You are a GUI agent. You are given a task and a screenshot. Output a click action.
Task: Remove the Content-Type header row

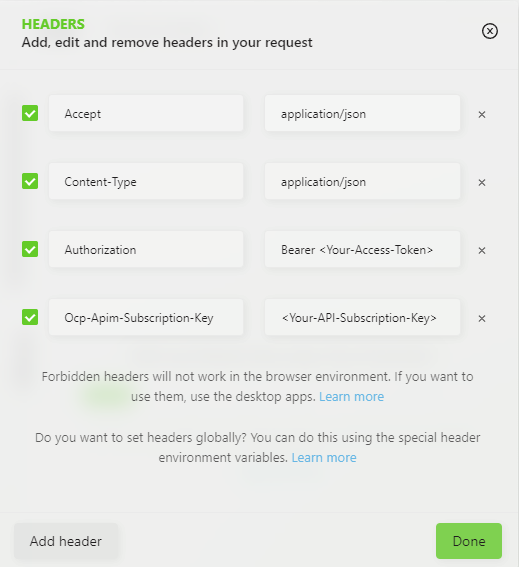(482, 183)
